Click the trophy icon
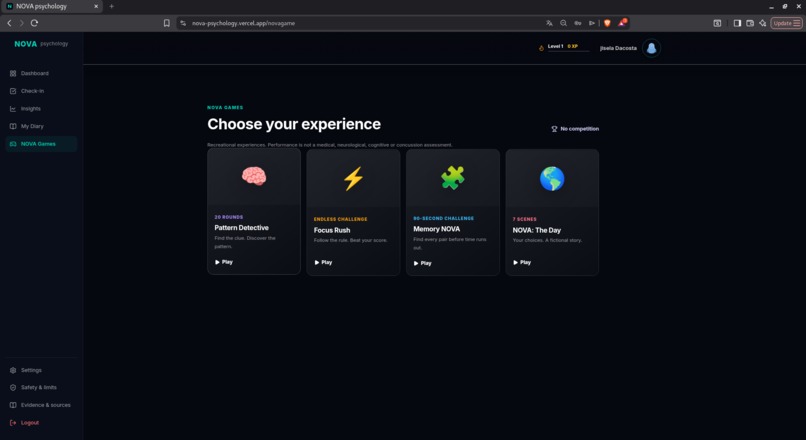The image size is (806, 440). [554, 129]
